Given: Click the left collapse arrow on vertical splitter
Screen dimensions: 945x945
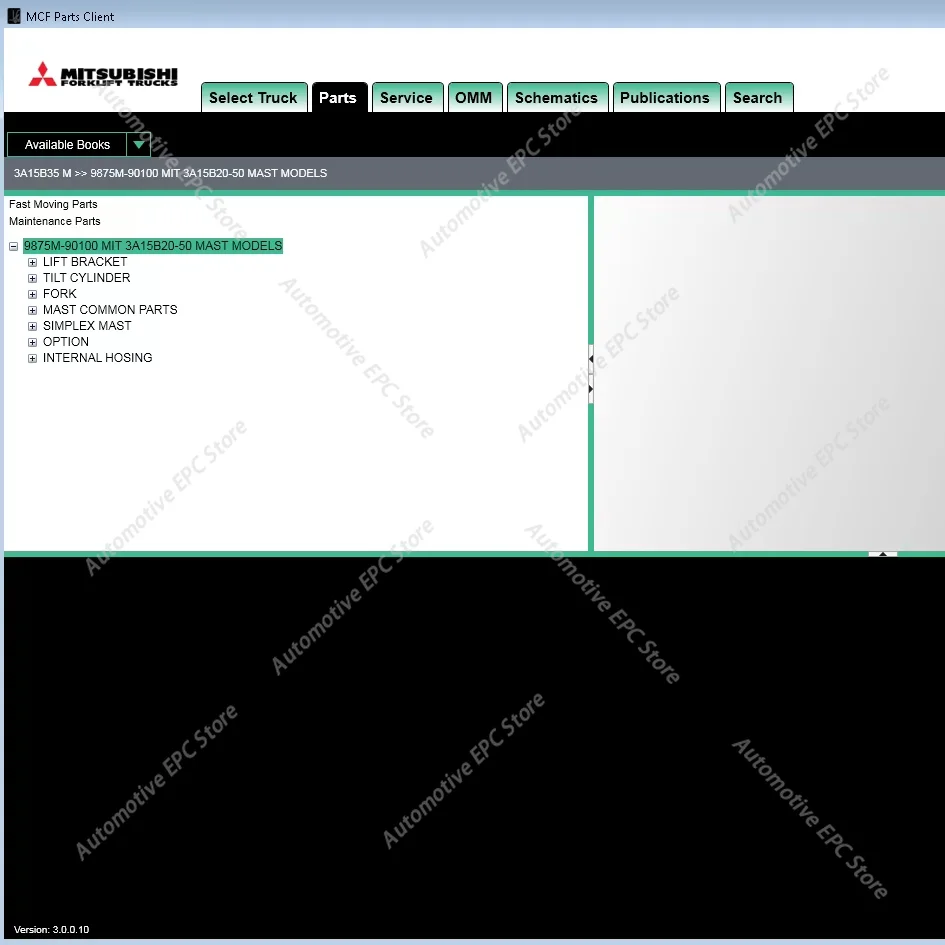Looking at the screenshot, I should click(x=591, y=359).
